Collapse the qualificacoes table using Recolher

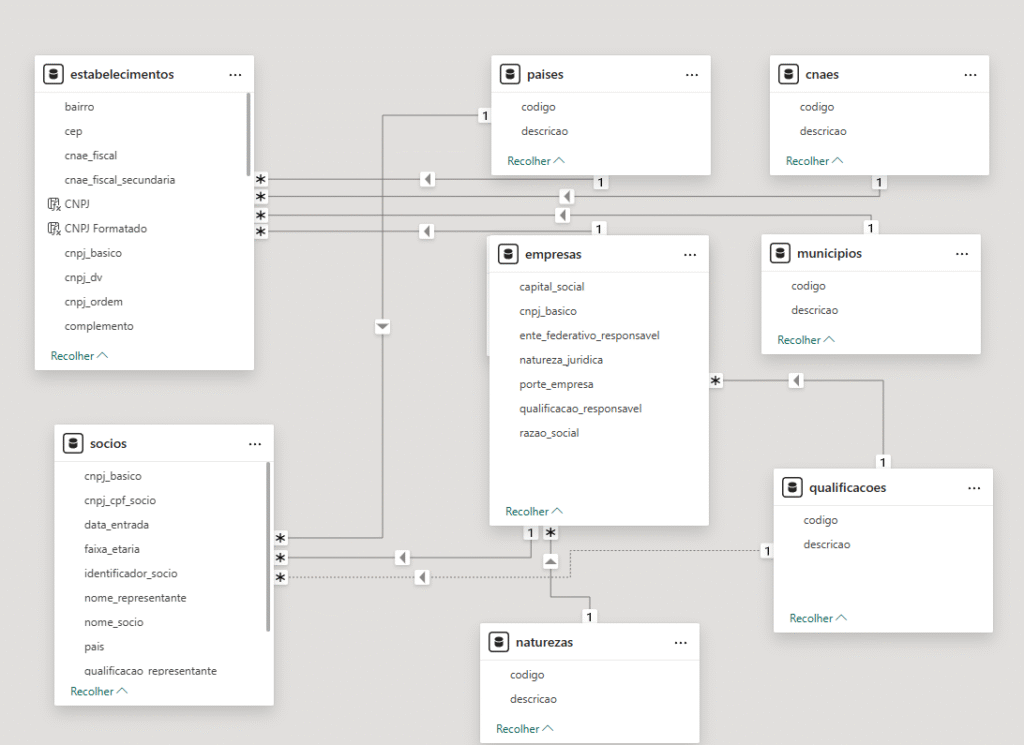817,618
